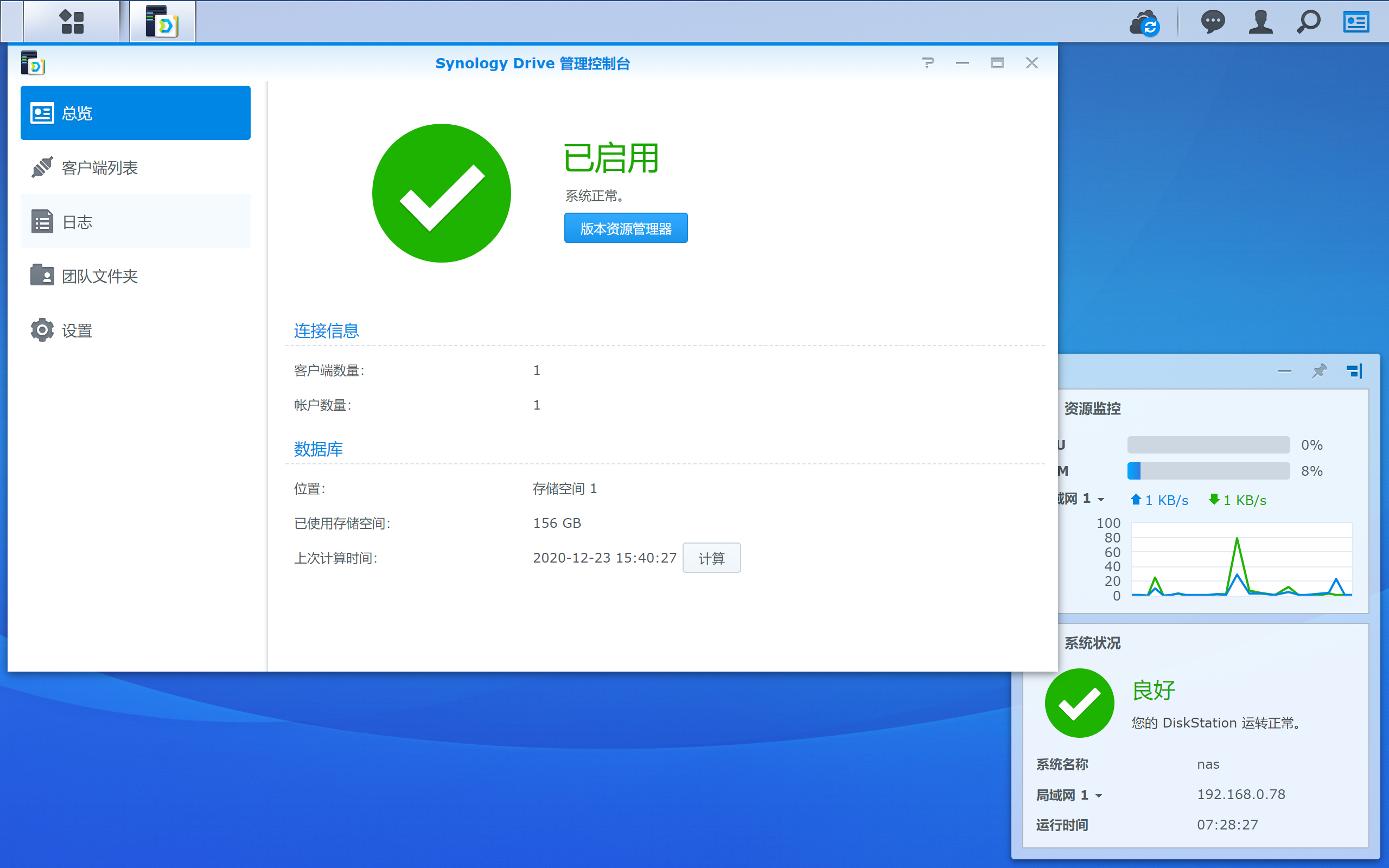
Task: Click the Synology Drive window title icon
Action: click(x=33, y=63)
